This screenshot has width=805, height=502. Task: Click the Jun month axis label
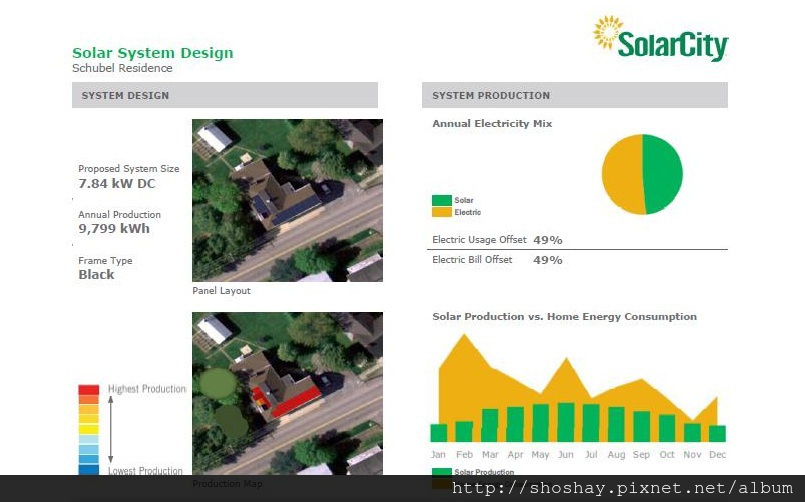(566, 455)
